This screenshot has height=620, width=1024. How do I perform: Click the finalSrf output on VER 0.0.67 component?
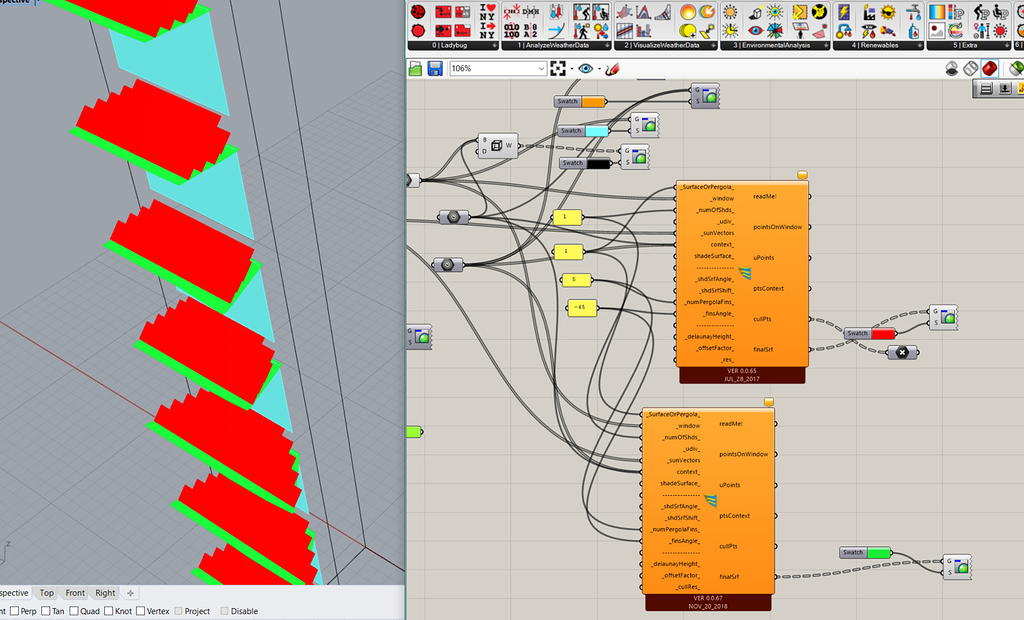click(729, 577)
